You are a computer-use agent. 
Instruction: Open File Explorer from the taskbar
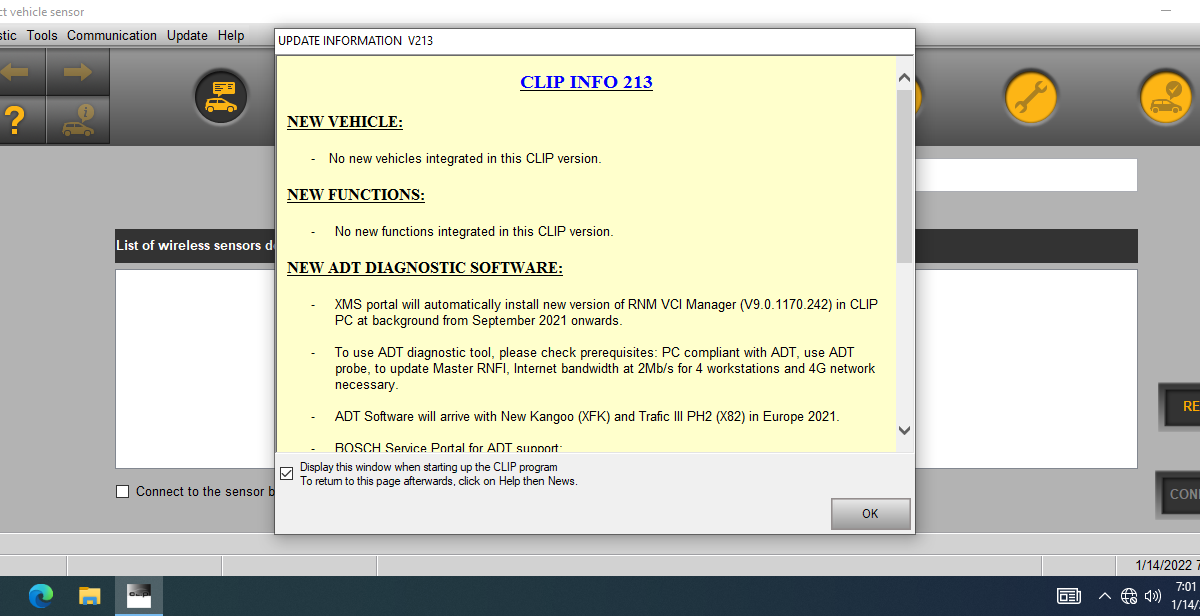click(89, 596)
